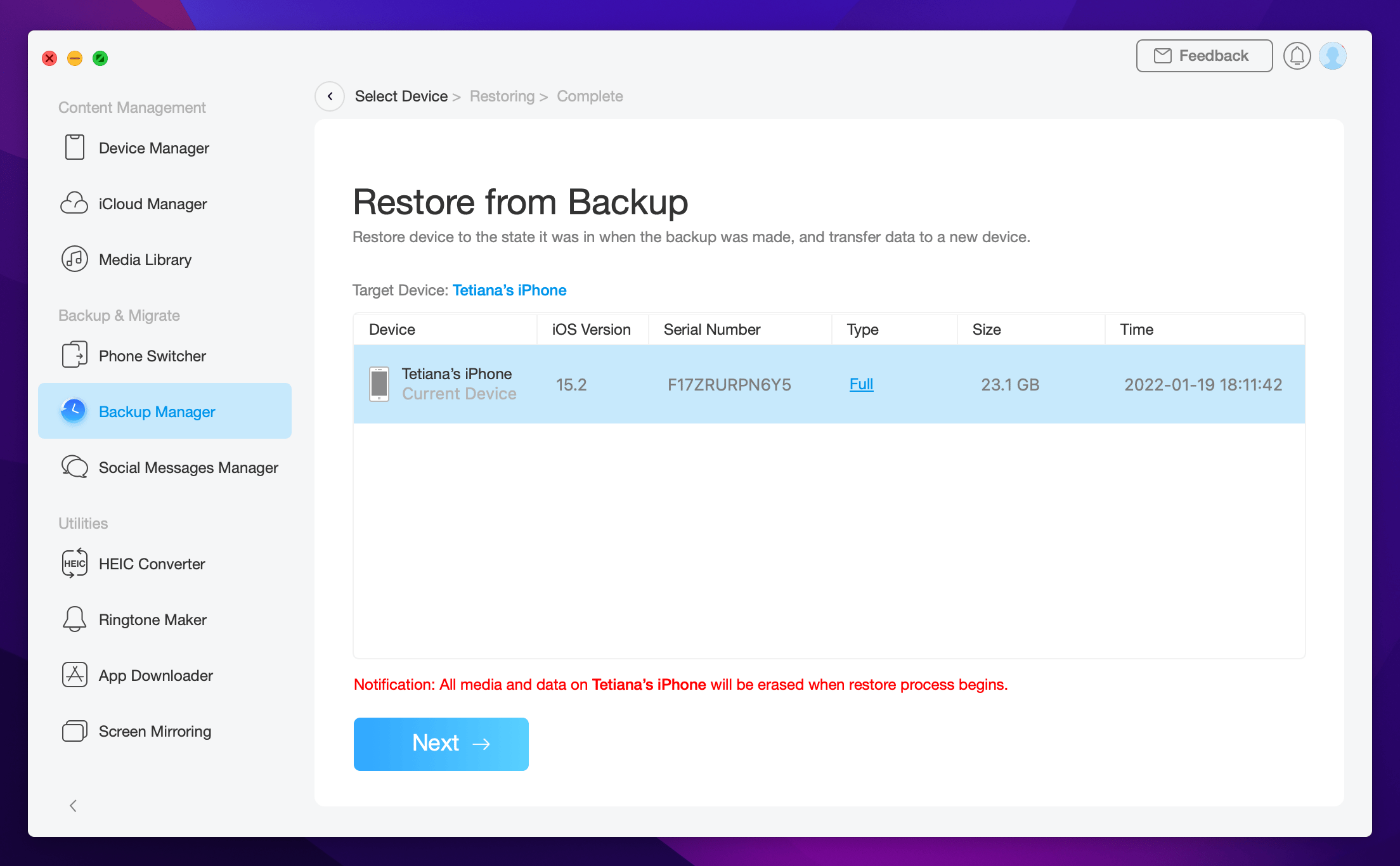
Task: Select the HEIC Converter menu label
Action: click(x=152, y=564)
